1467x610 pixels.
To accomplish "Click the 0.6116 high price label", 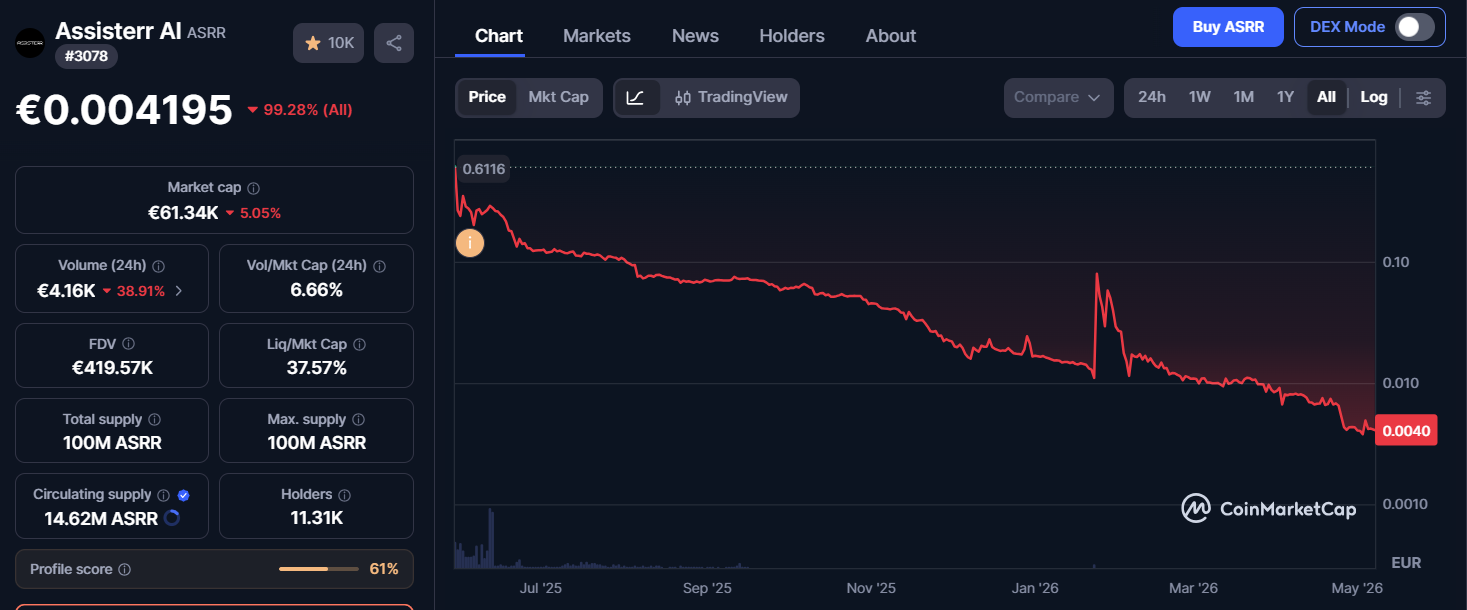I will click(484, 169).
